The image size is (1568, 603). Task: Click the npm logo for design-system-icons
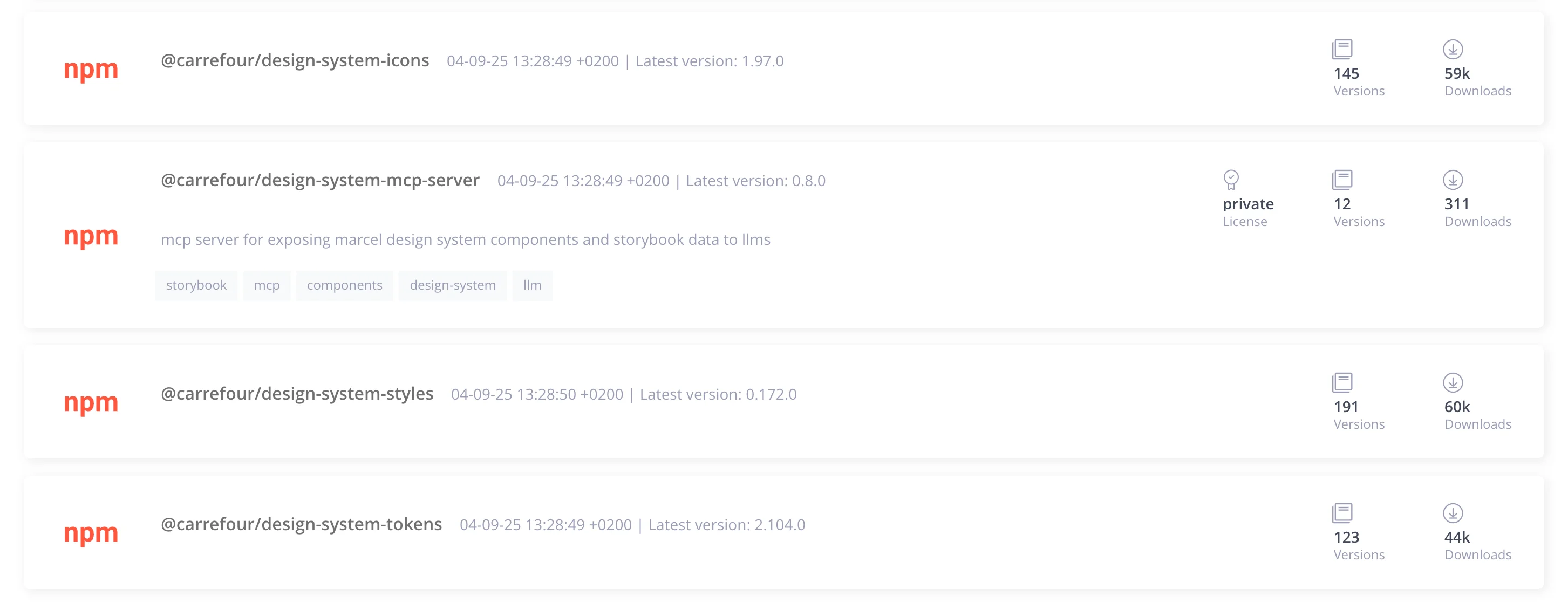pos(91,68)
